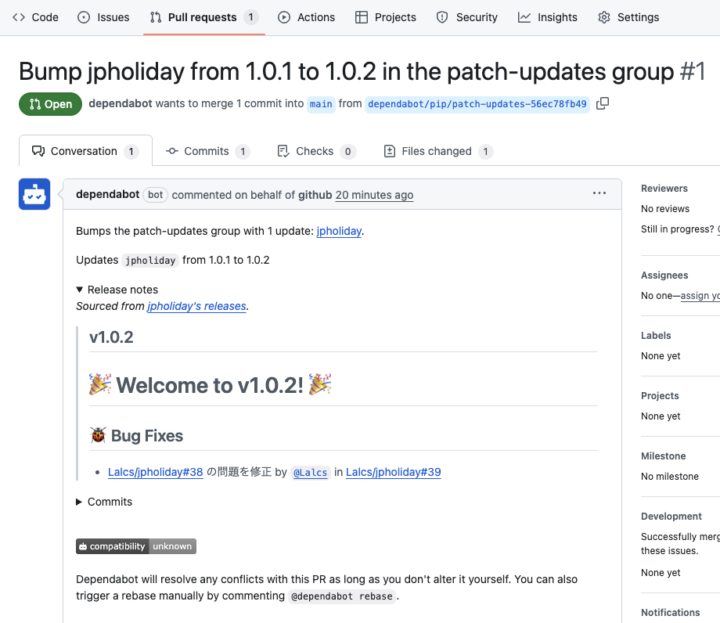
Task: Switch to the Files changed tab
Action: click(437, 151)
